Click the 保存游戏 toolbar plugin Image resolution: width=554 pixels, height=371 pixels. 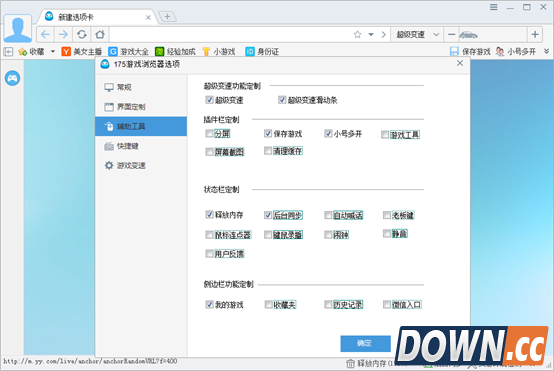[x=470, y=52]
